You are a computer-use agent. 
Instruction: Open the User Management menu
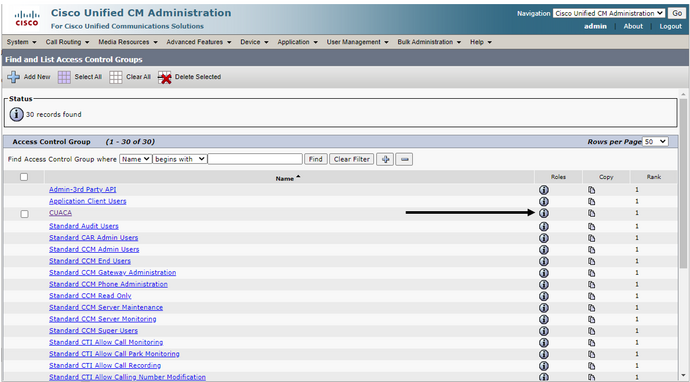(357, 42)
